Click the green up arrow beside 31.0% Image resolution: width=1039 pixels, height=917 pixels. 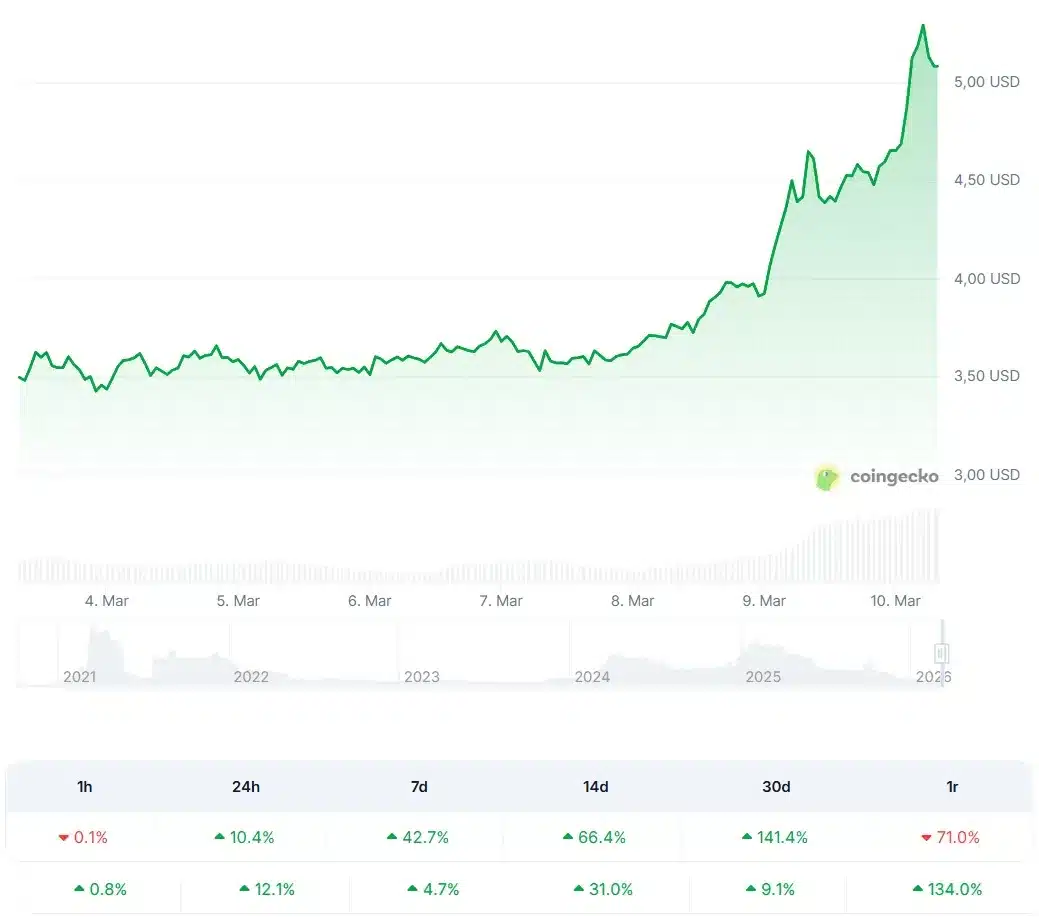pos(580,888)
